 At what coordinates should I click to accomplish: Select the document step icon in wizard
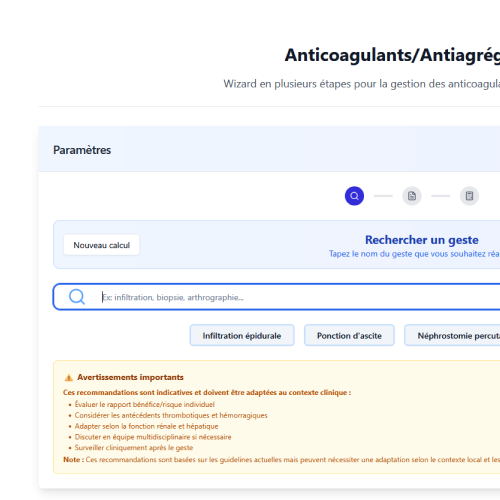(412, 196)
